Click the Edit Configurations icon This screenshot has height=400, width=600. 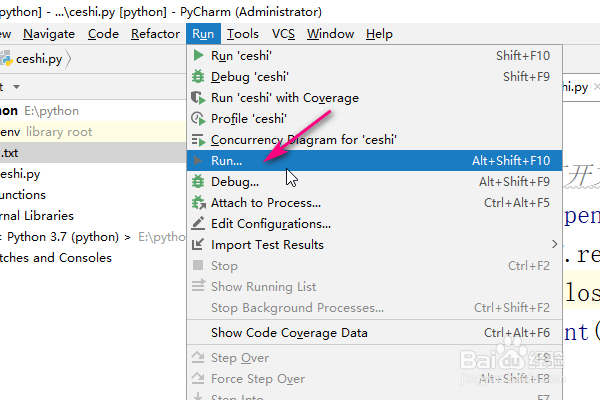(x=198, y=224)
